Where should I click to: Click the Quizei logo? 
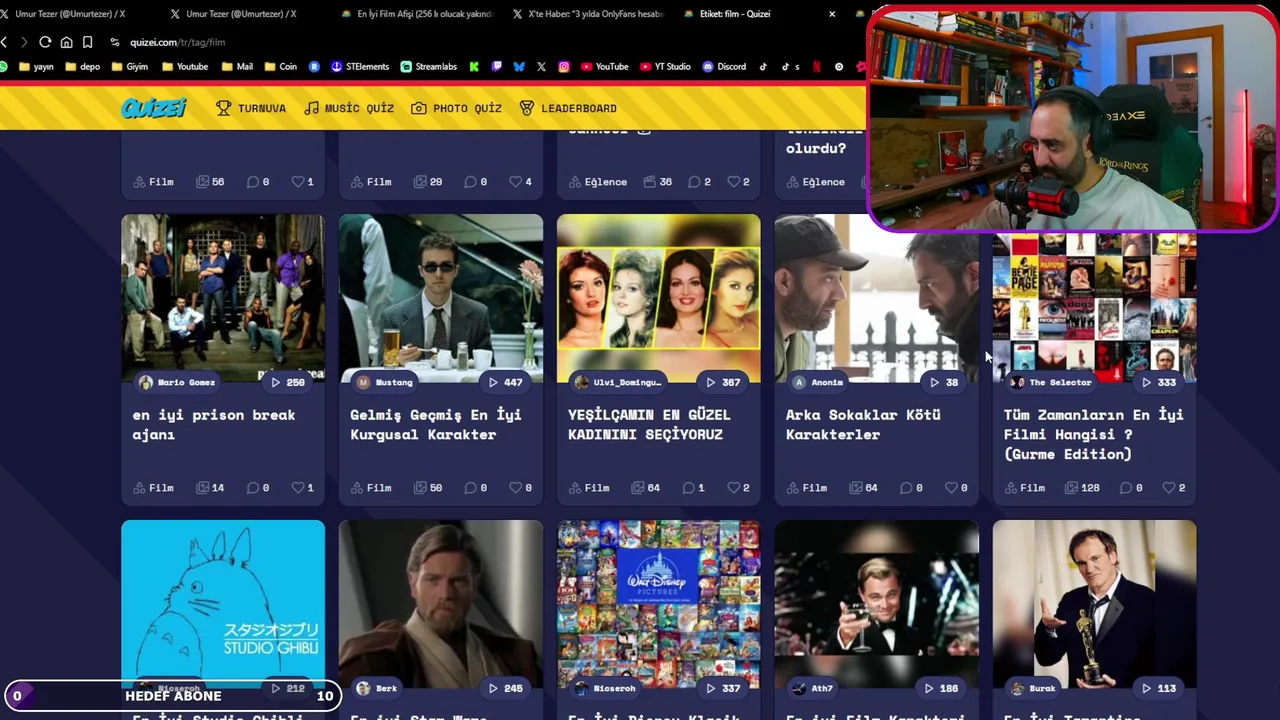(x=154, y=108)
